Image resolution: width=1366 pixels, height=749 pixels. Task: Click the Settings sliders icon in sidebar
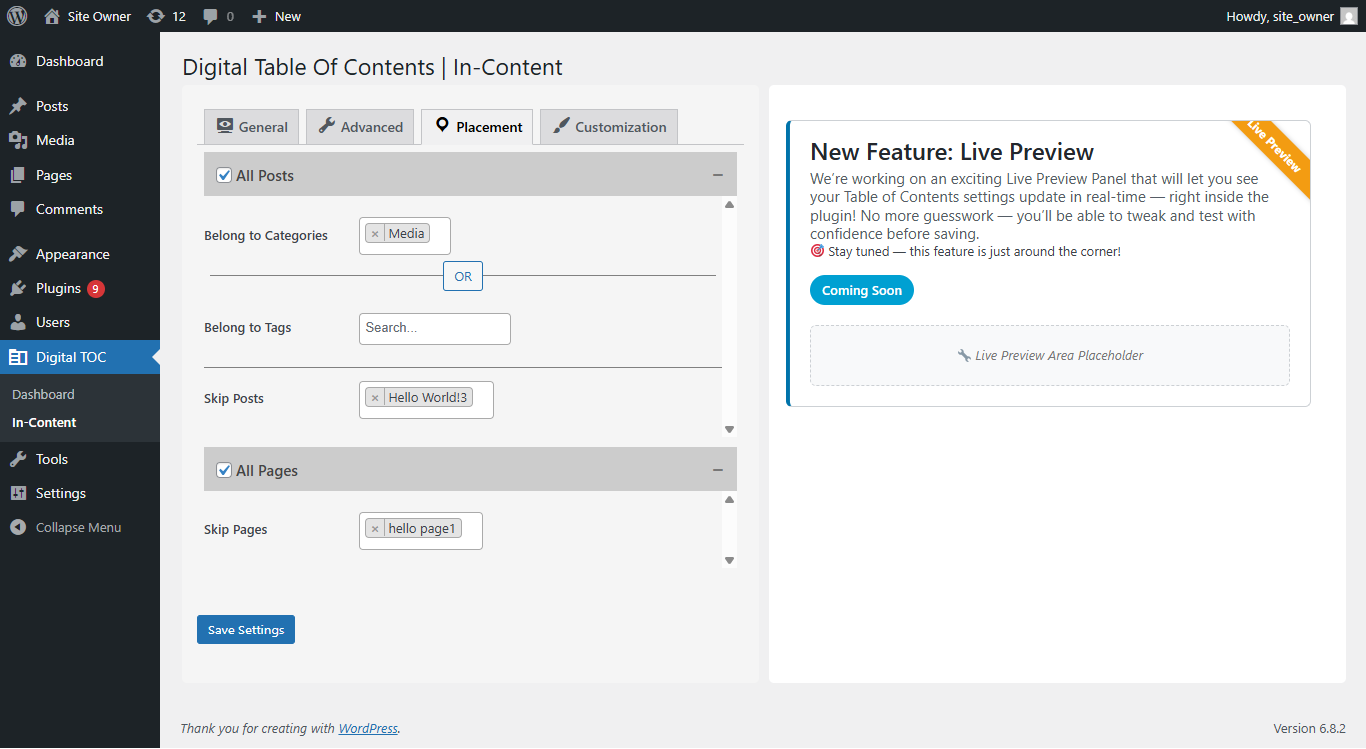tap(18, 493)
